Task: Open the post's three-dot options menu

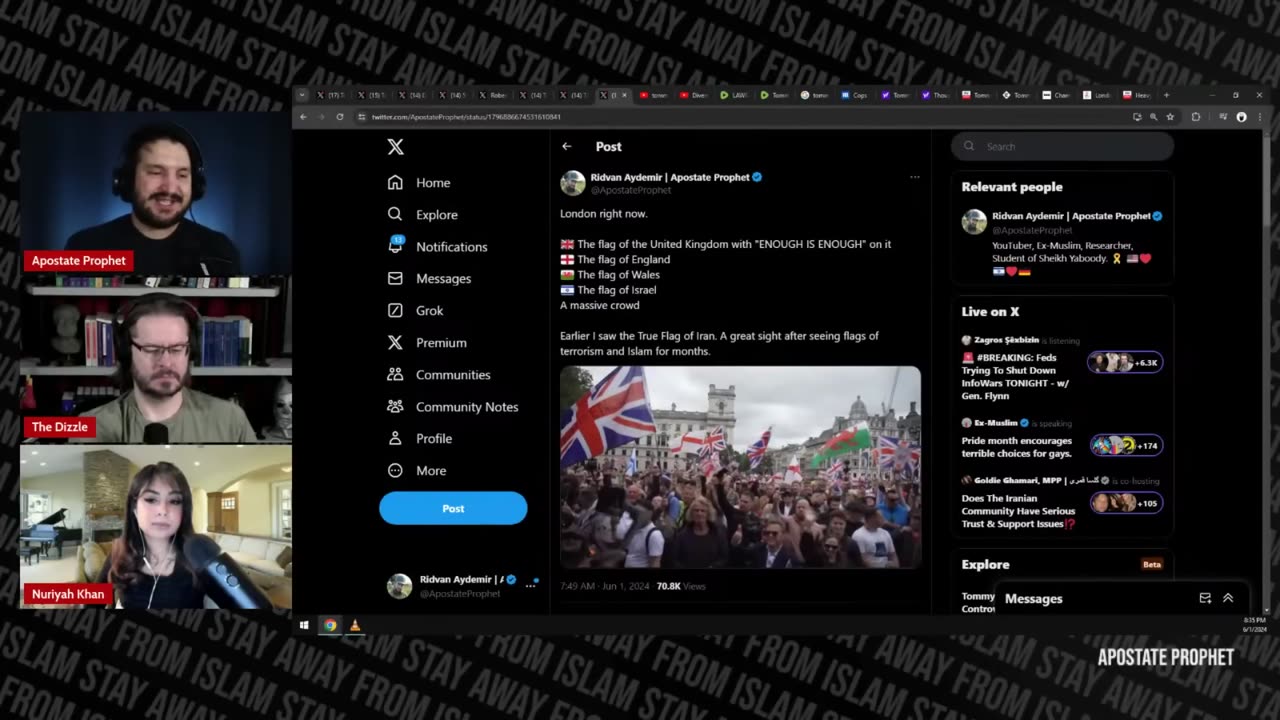Action: click(x=914, y=177)
